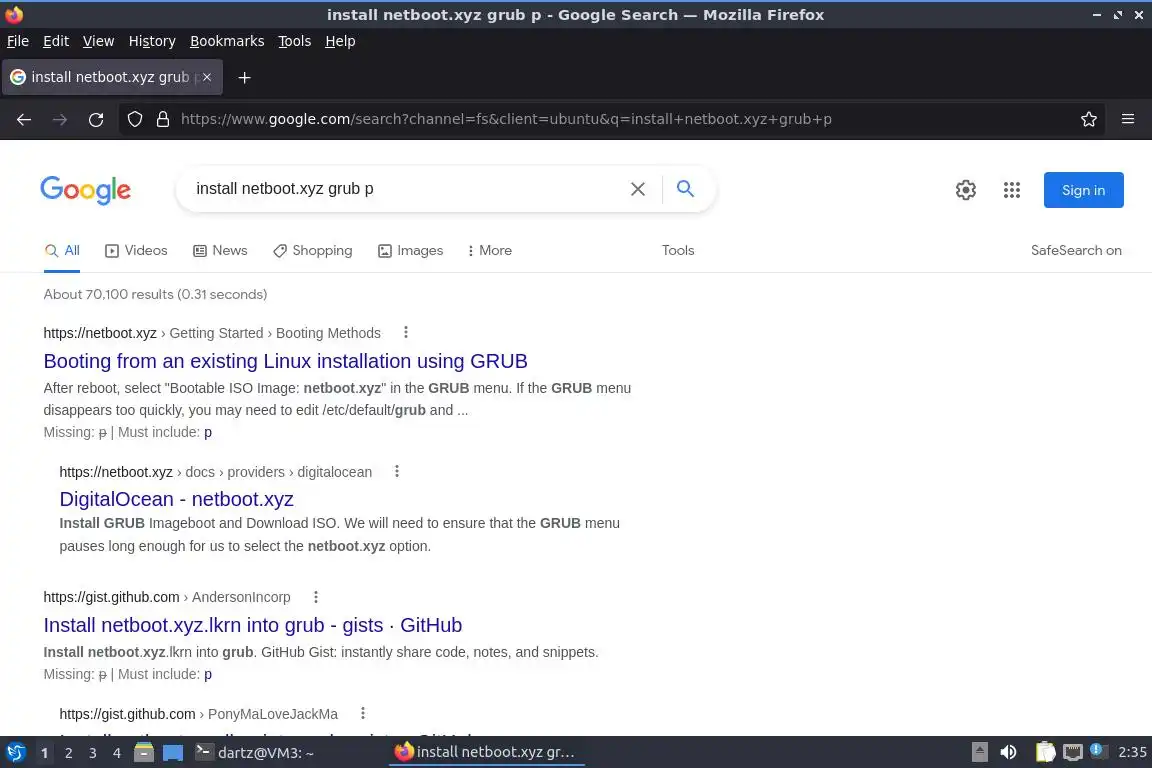Open the Help menu
This screenshot has height=768, width=1152.
pos(340,41)
